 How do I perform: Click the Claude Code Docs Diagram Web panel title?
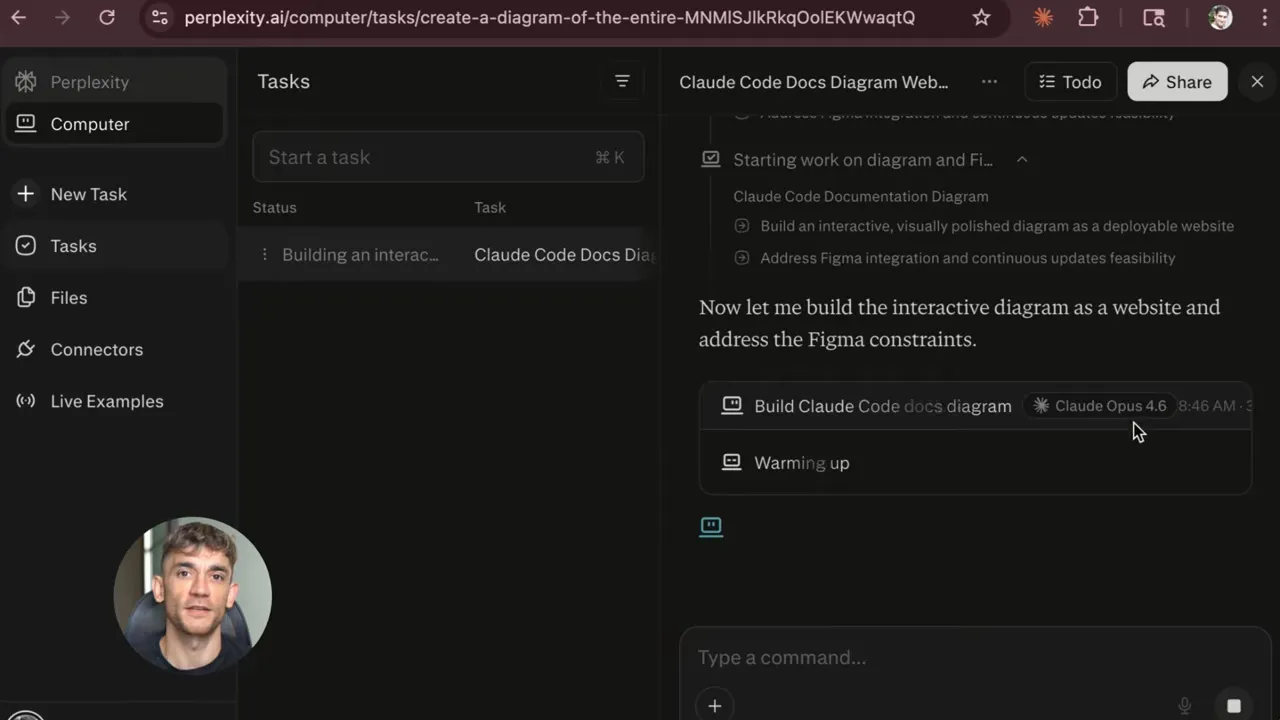pos(814,82)
